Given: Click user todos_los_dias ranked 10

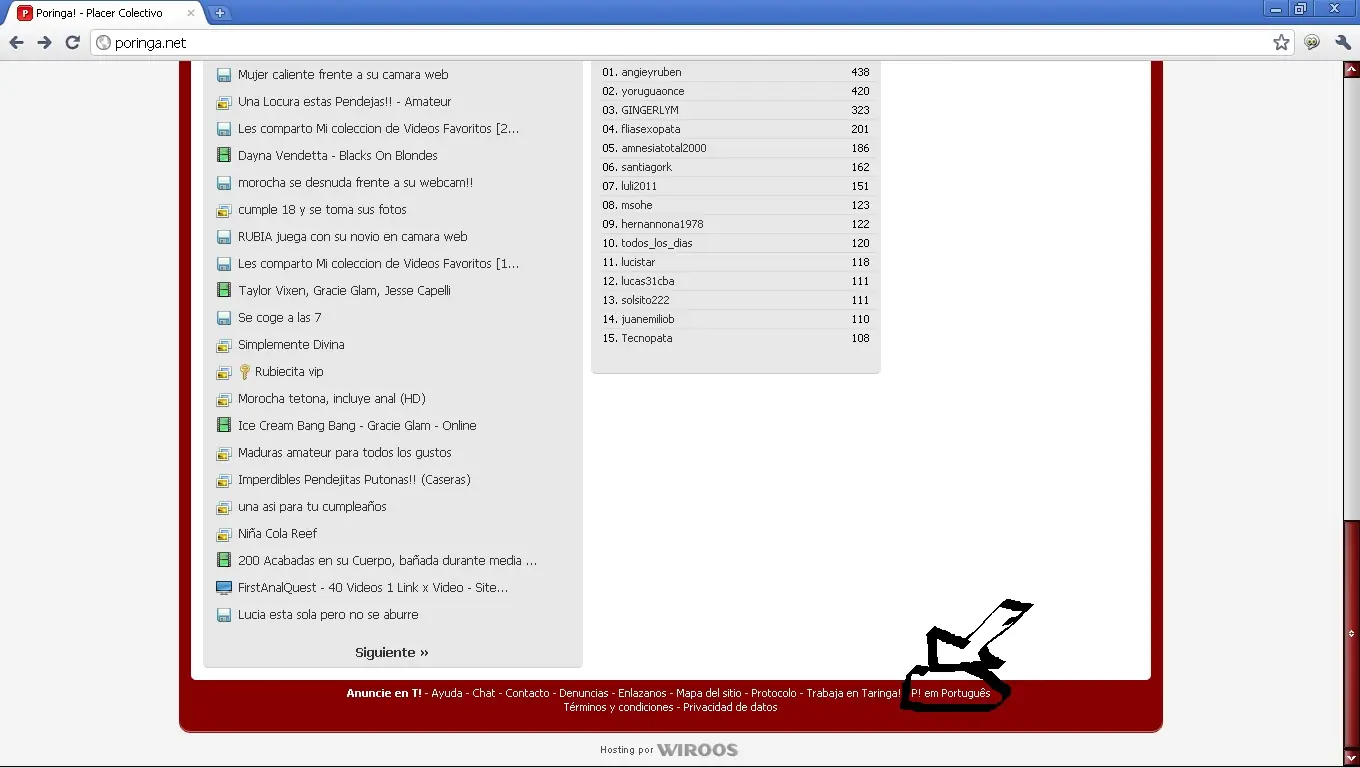Looking at the screenshot, I should click(657, 243).
